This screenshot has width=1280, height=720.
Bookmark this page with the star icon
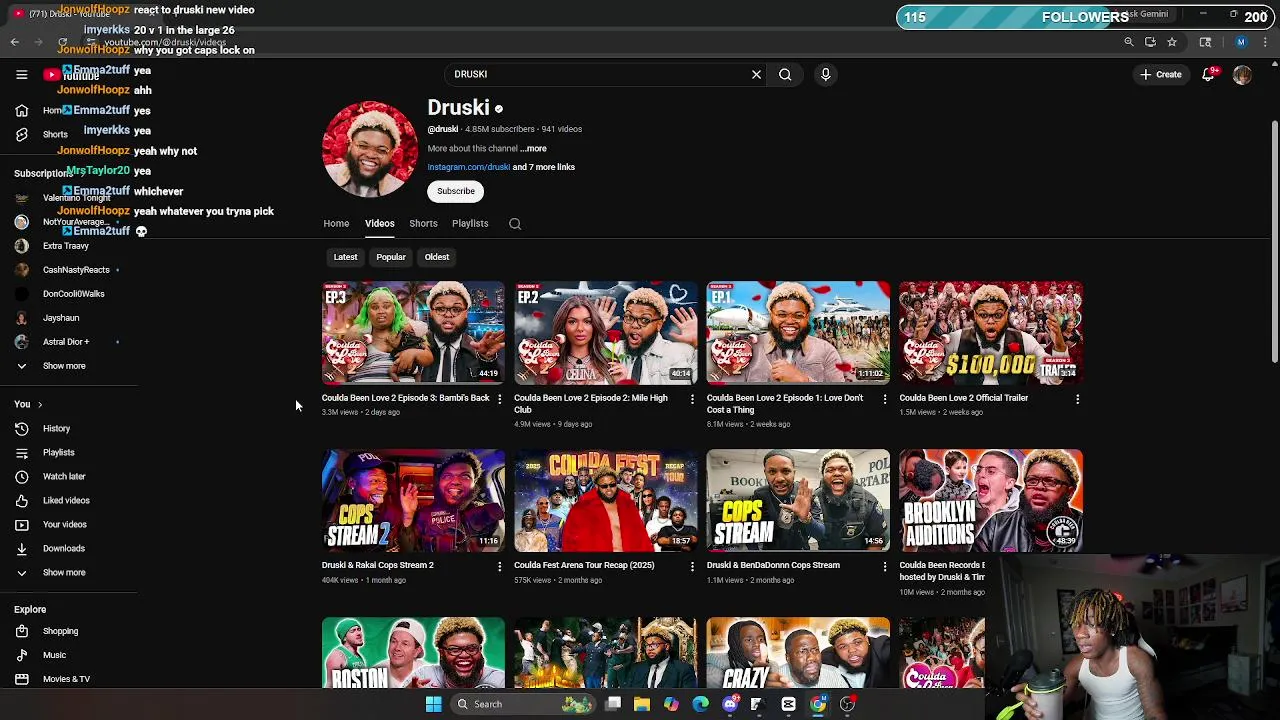click(1172, 42)
